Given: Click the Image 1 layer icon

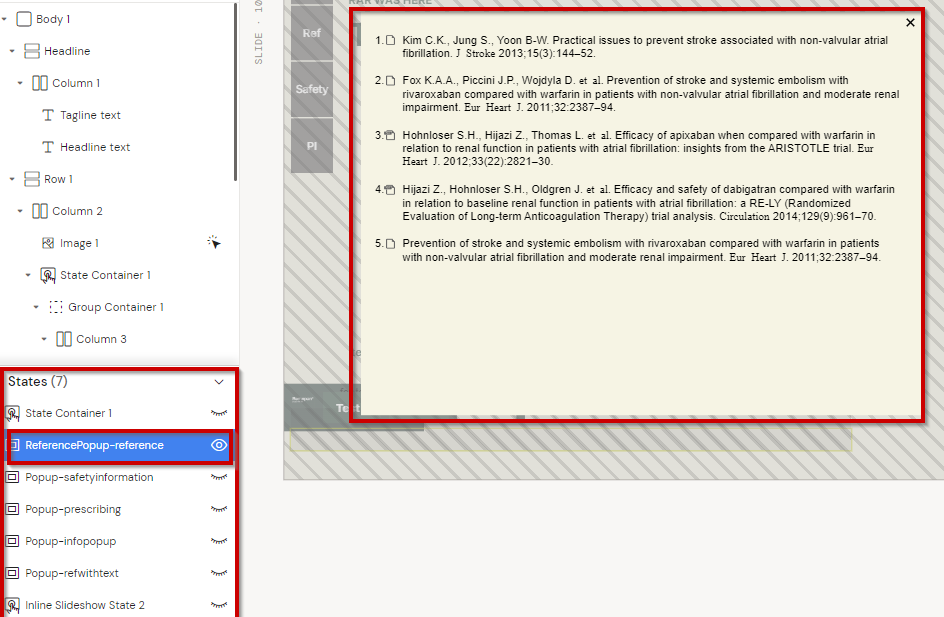Looking at the screenshot, I should [48, 243].
